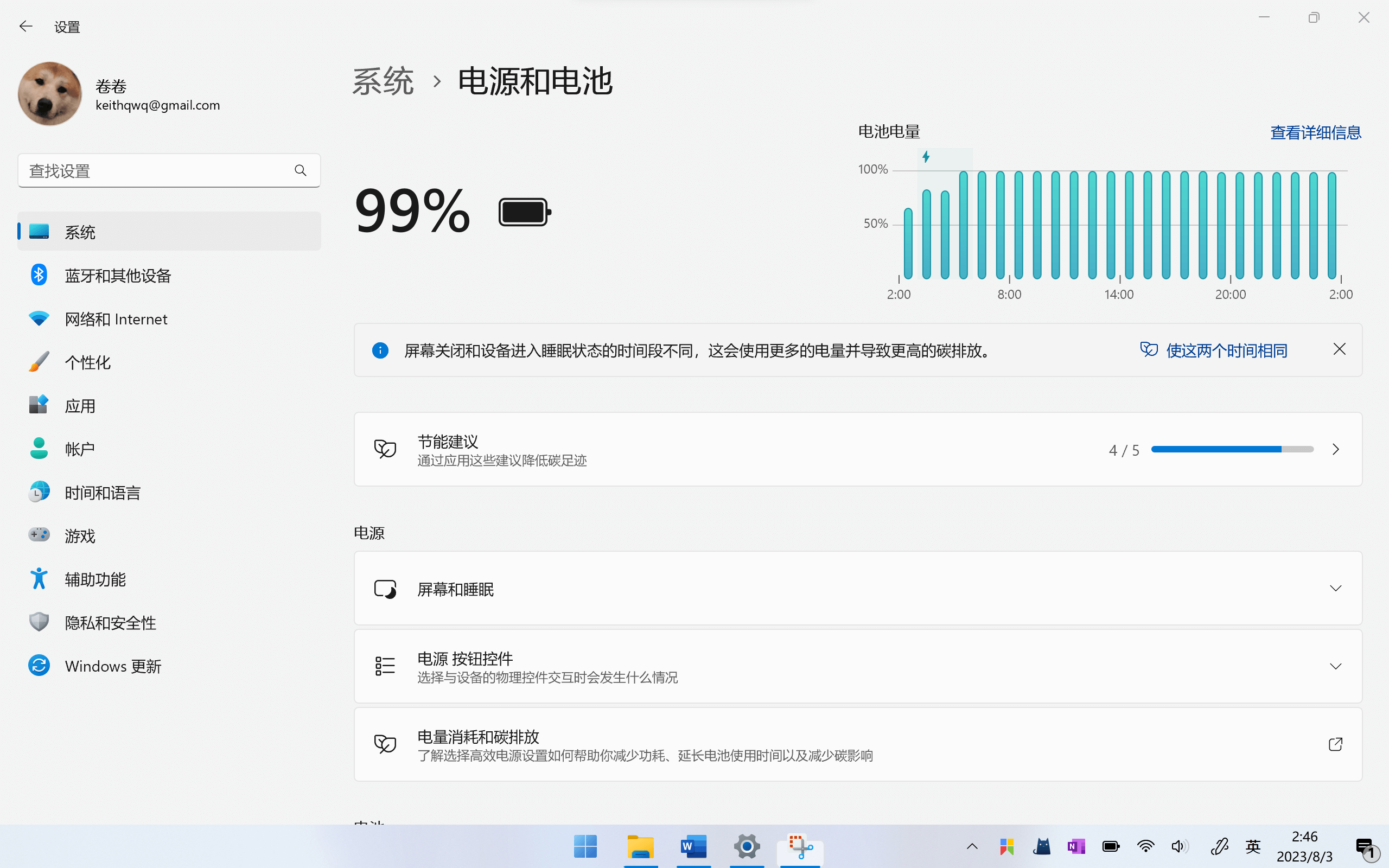Open Windows 更新 from sidebar

(x=112, y=666)
